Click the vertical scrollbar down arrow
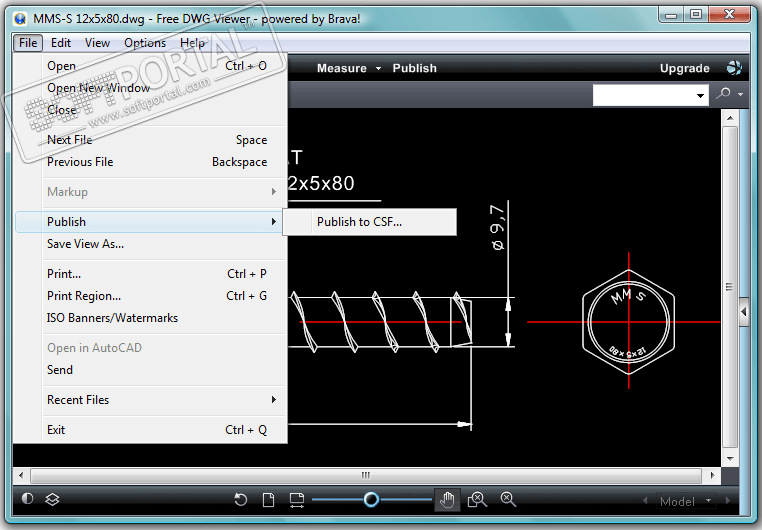This screenshot has height=530, width=762. (730, 459)
